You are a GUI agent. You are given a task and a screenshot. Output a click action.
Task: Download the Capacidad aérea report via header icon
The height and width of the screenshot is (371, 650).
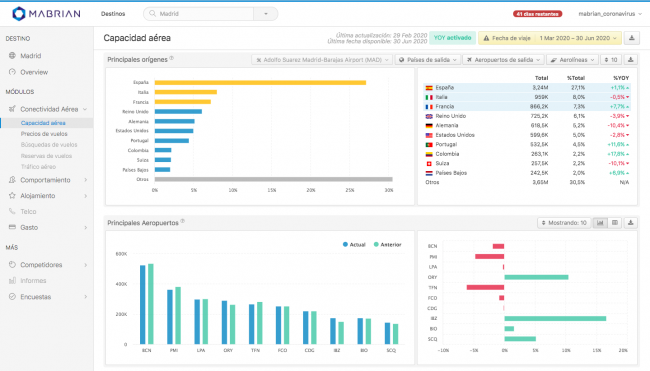tap(631, 38)
